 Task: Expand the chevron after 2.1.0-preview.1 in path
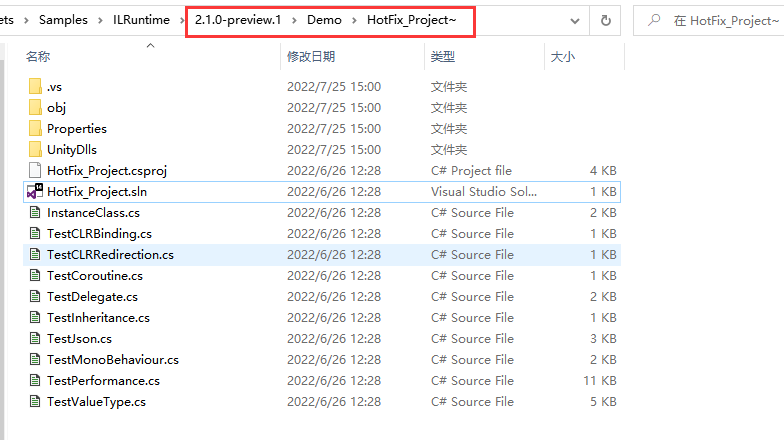coord(294,20)
